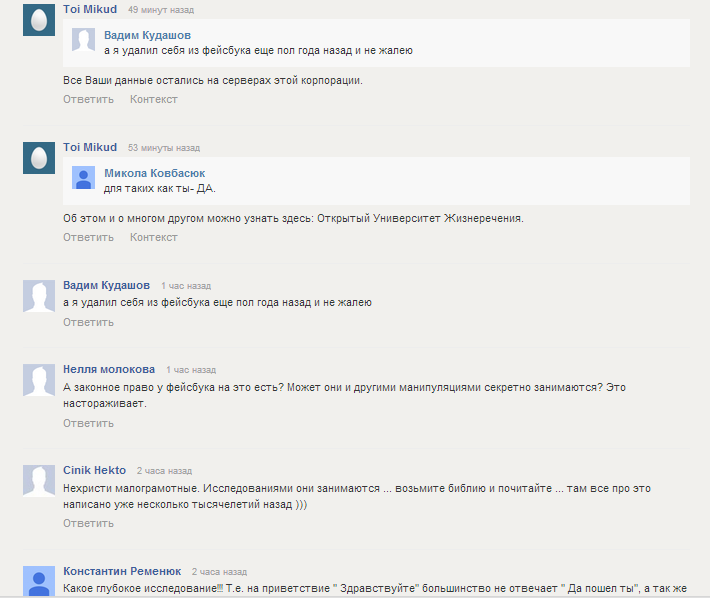Reply to the comment about servers via Ответить
This screenshot has height=598, width=710.
click(88, 99)
